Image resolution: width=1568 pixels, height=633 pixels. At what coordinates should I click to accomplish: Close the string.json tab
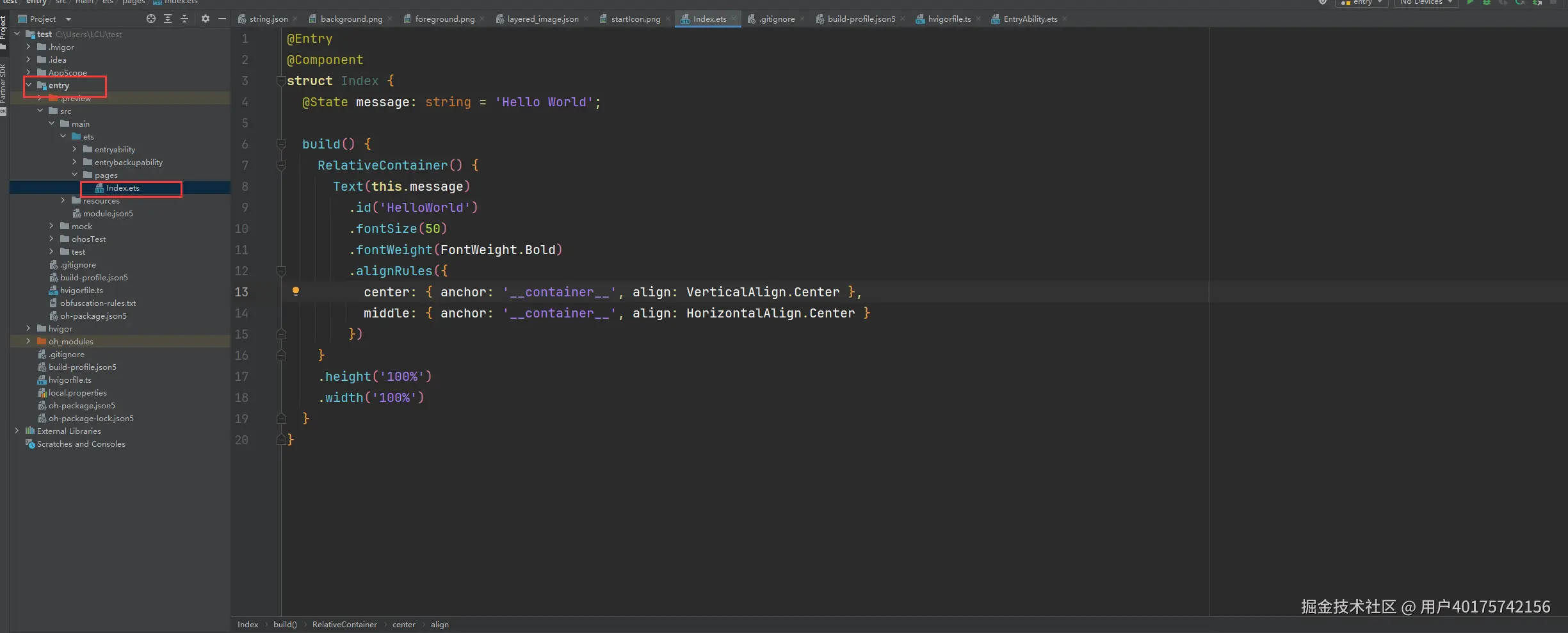(x=295, y=19)
